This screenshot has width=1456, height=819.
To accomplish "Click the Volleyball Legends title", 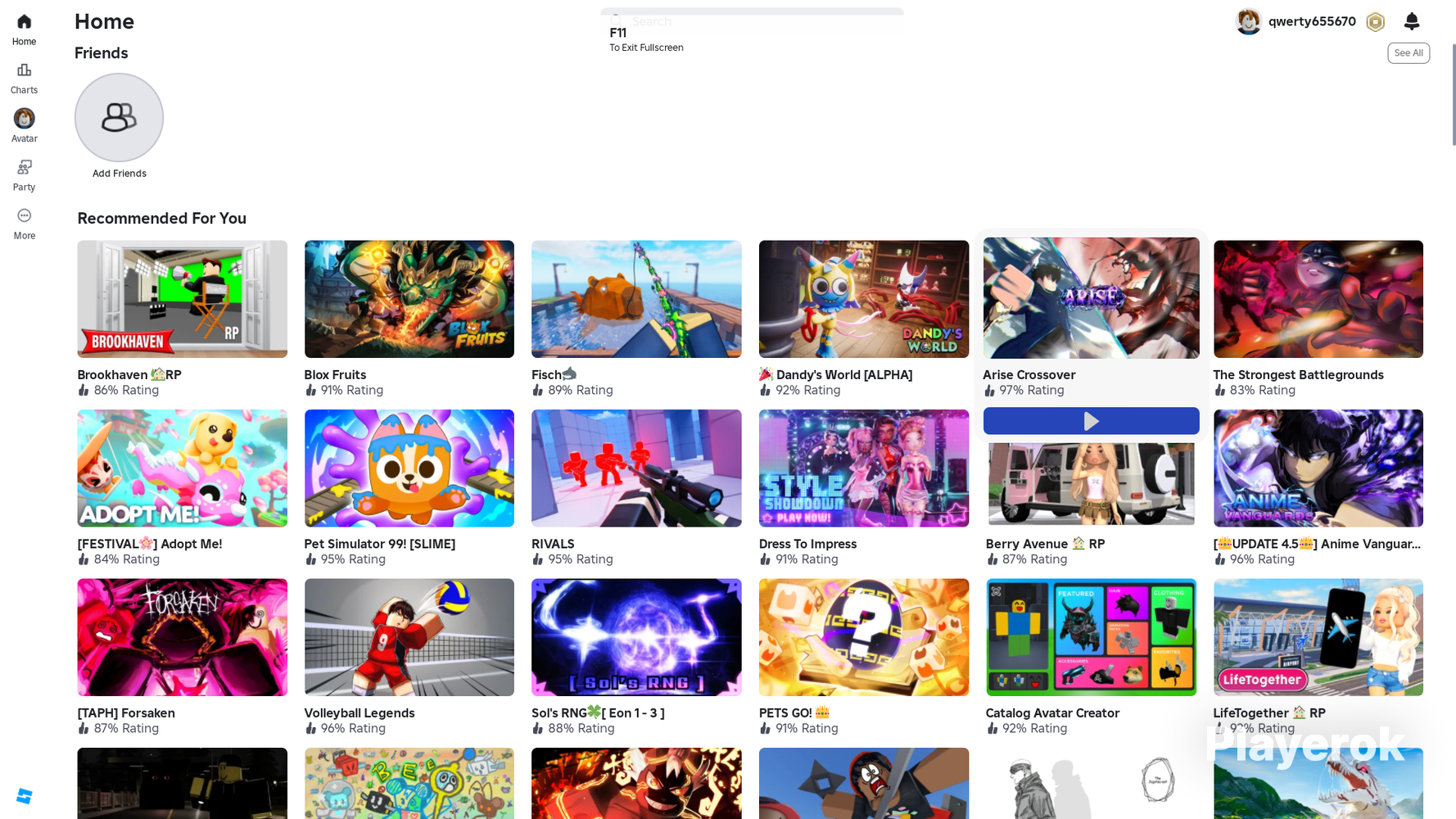I will (359, 713).
